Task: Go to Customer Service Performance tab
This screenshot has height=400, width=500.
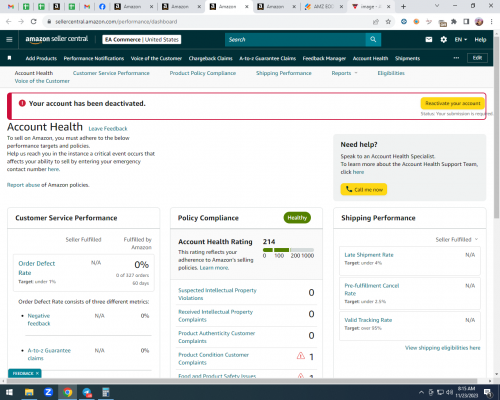Action: pyautogui.click(x=111, y=73)
